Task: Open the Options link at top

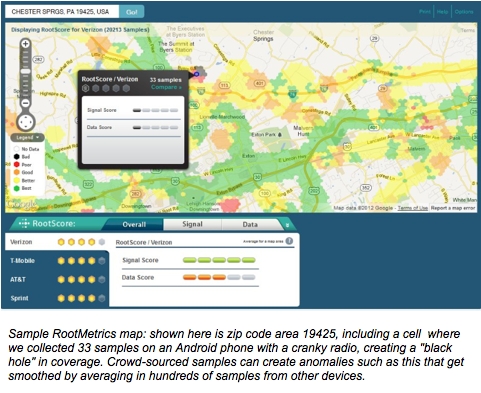Action: pos(464,12)
